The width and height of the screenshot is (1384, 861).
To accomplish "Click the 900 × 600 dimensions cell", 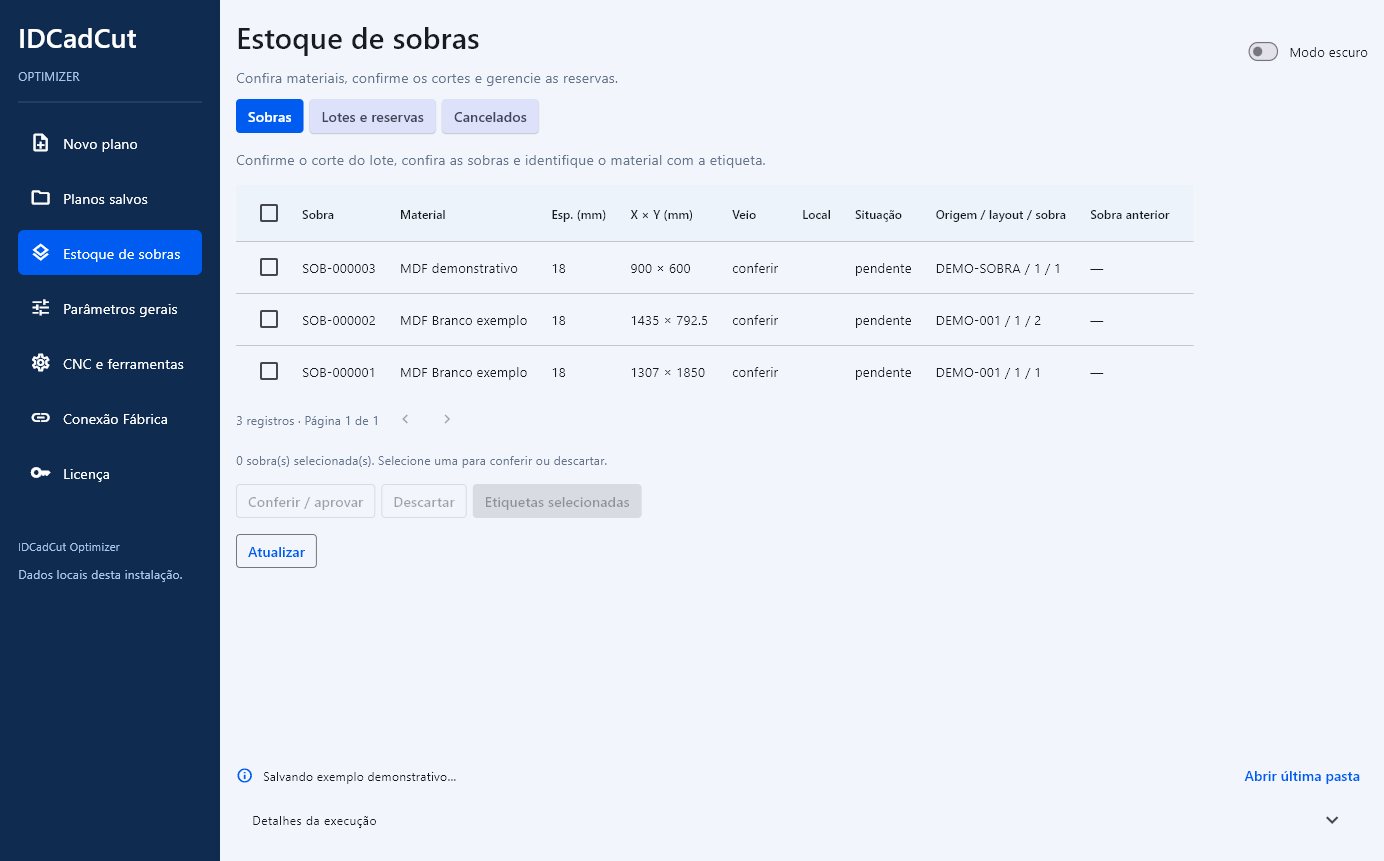I will click(660, 268).
